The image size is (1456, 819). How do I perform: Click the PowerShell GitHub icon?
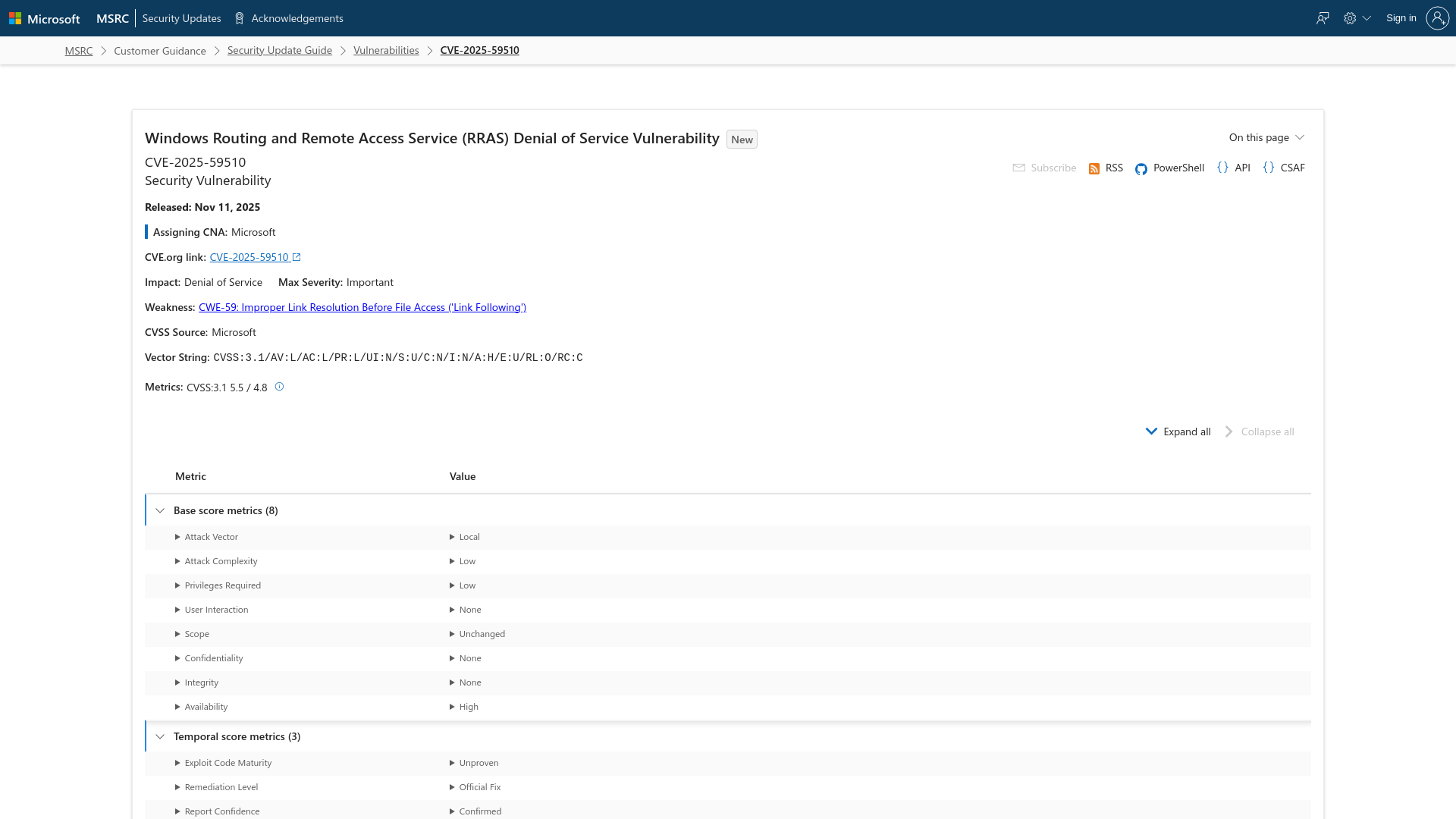tap(1141, 168)
